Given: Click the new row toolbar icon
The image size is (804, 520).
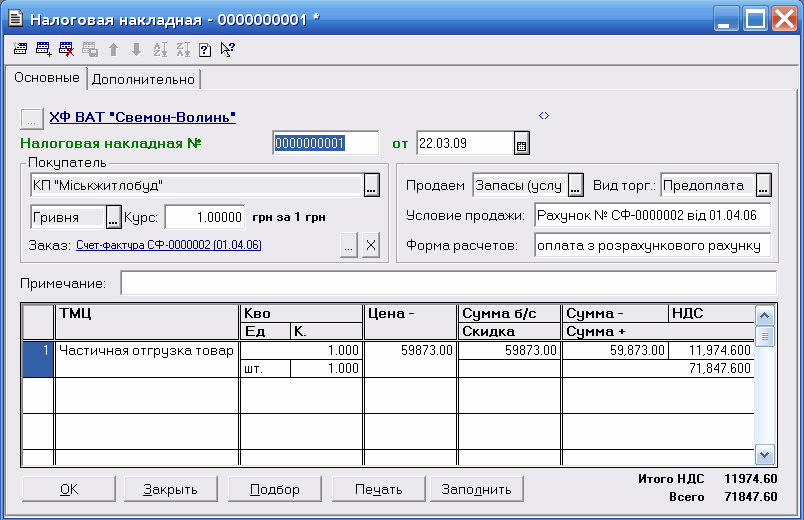Looking at the screenshot, I should click(x=20, y=48).
